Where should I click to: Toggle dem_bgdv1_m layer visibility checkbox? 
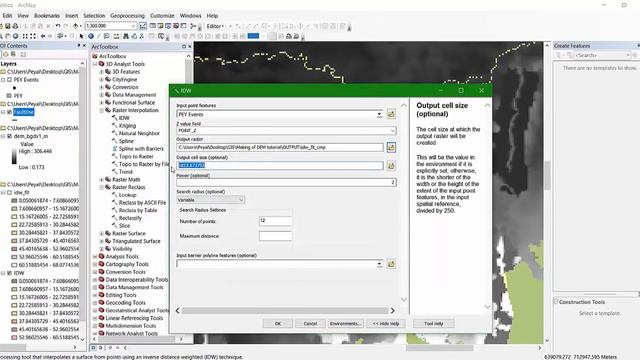coord(9,136)
